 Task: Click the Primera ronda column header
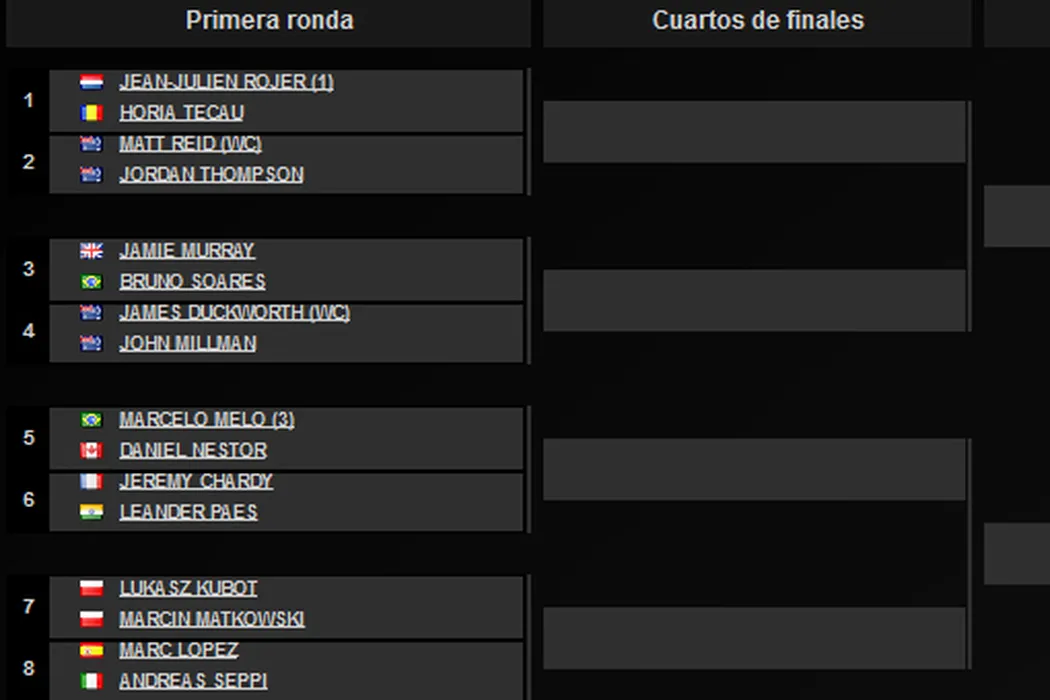pyautogui.click(x=269, y=21)
